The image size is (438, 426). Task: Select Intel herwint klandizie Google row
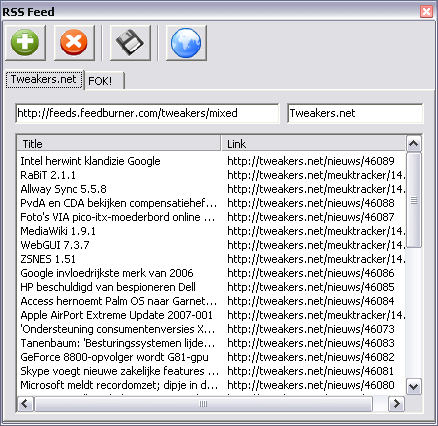[x=212, y=161]
